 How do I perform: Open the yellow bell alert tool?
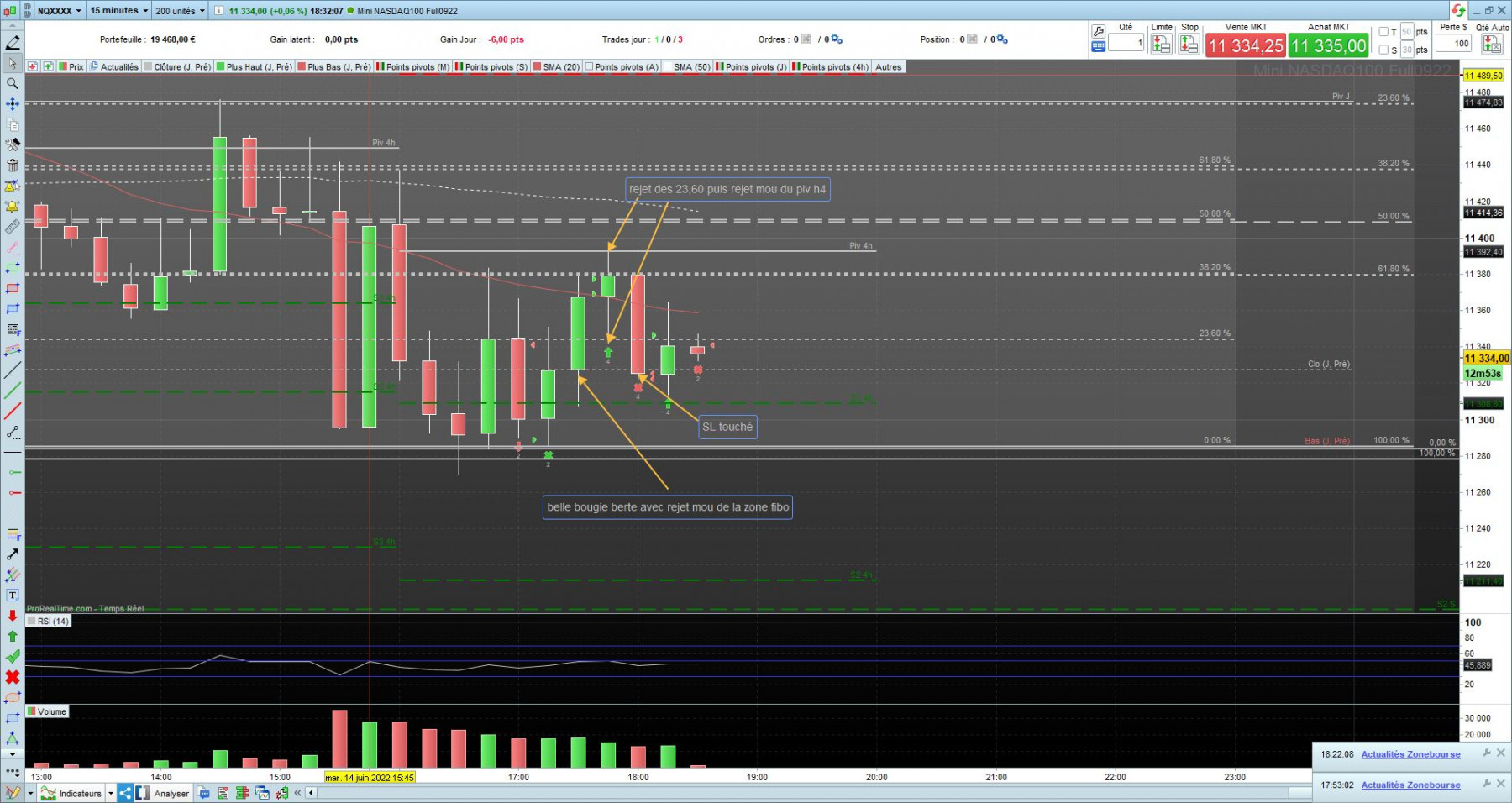pos(13,207)
